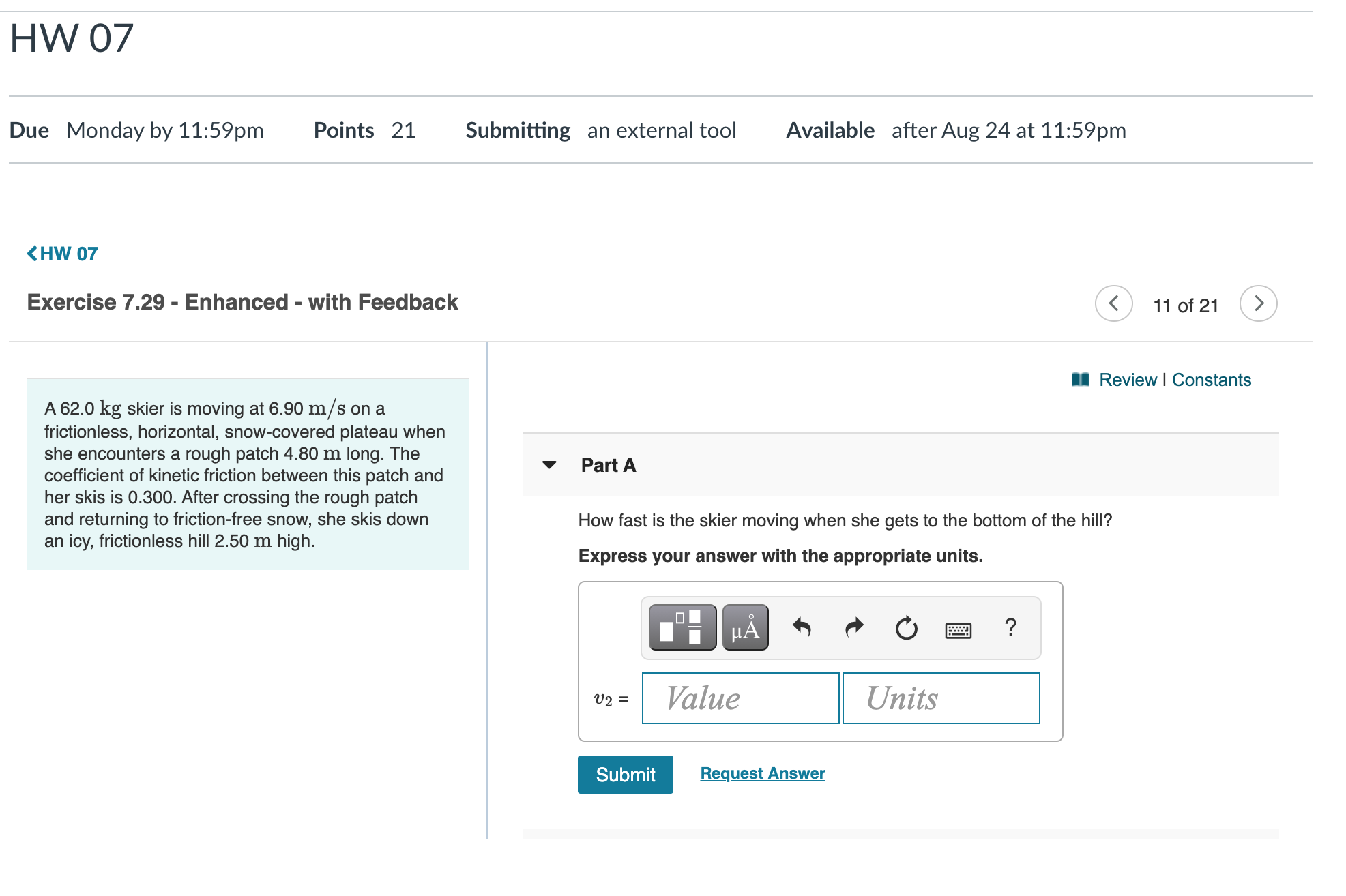Image resolution: width=1346 pixels, height=896 pixels.
Task: Open the Constants link
Action: click(x=1211, y=380)
